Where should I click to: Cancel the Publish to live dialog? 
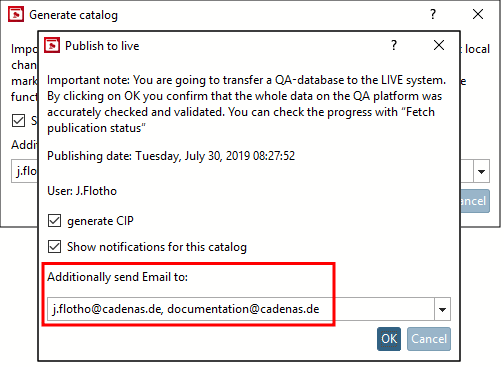click(x=429, y=339)
